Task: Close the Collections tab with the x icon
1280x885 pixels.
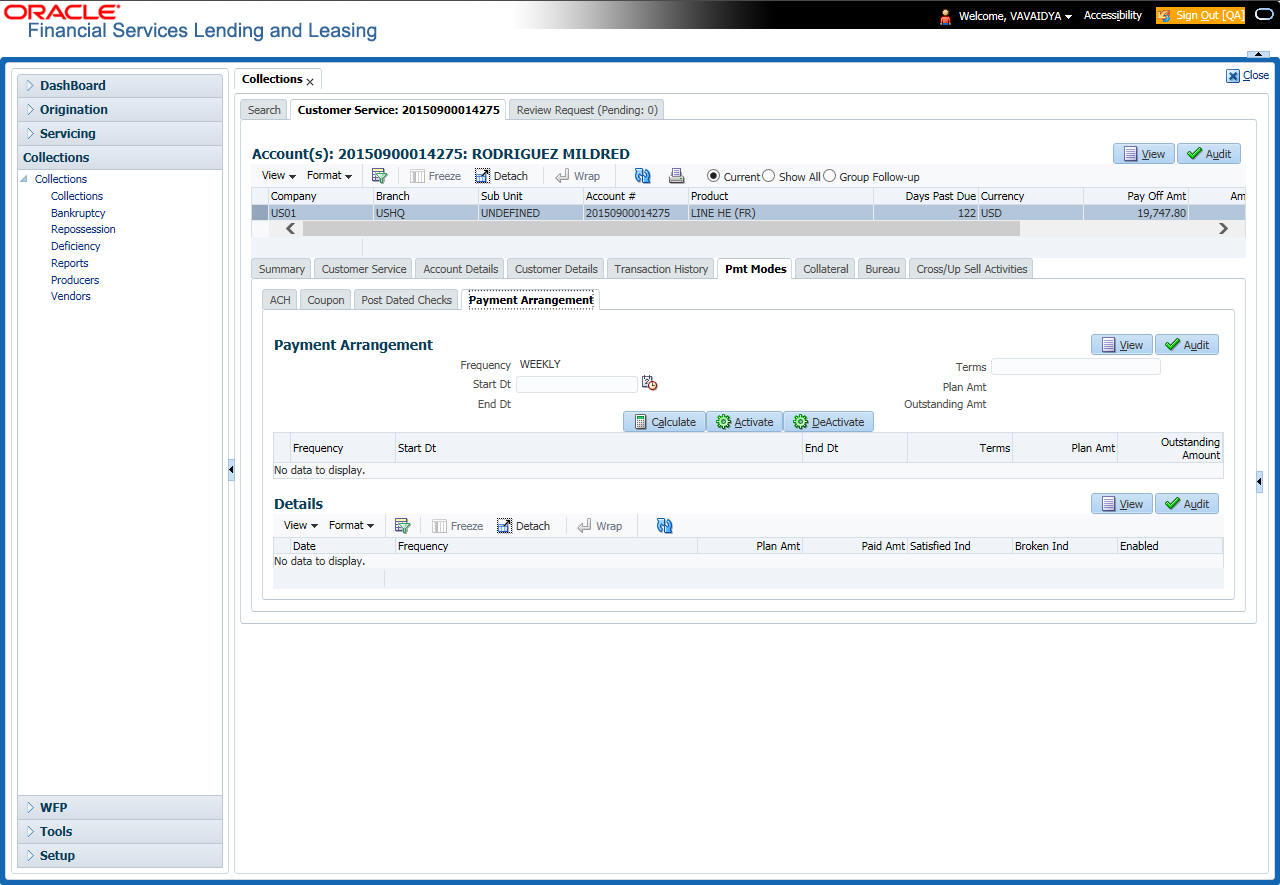Action: coord(310,81)
